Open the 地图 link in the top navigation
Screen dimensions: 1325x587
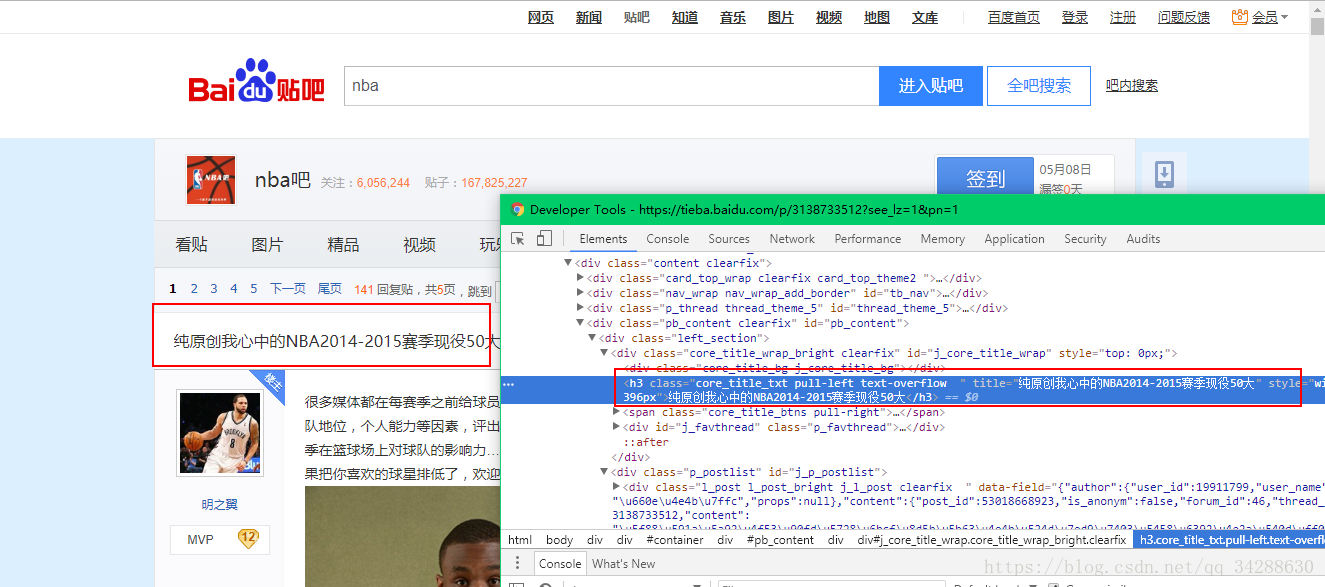(x=877, y=17)
